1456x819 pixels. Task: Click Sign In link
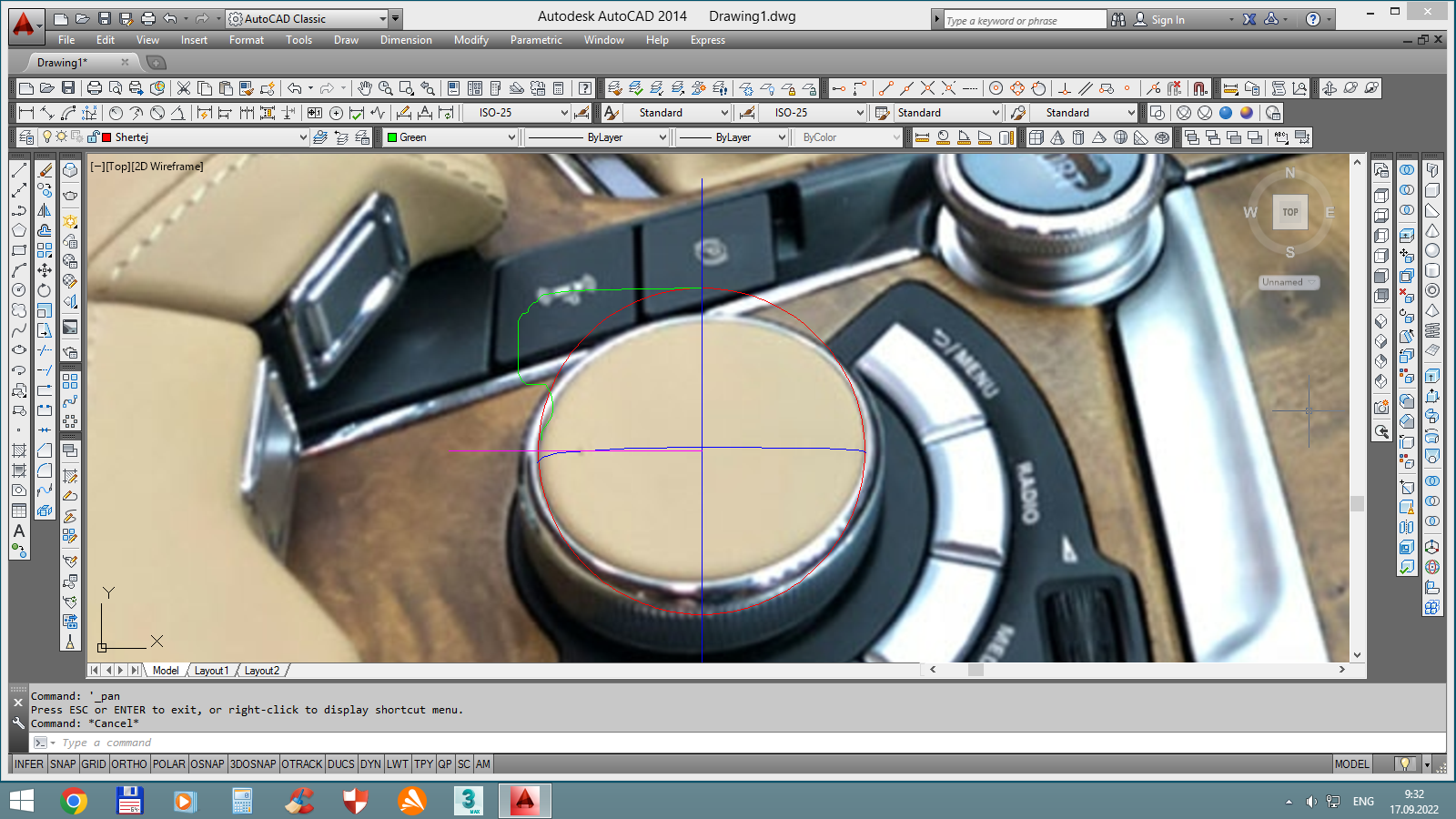(1168, 19)
